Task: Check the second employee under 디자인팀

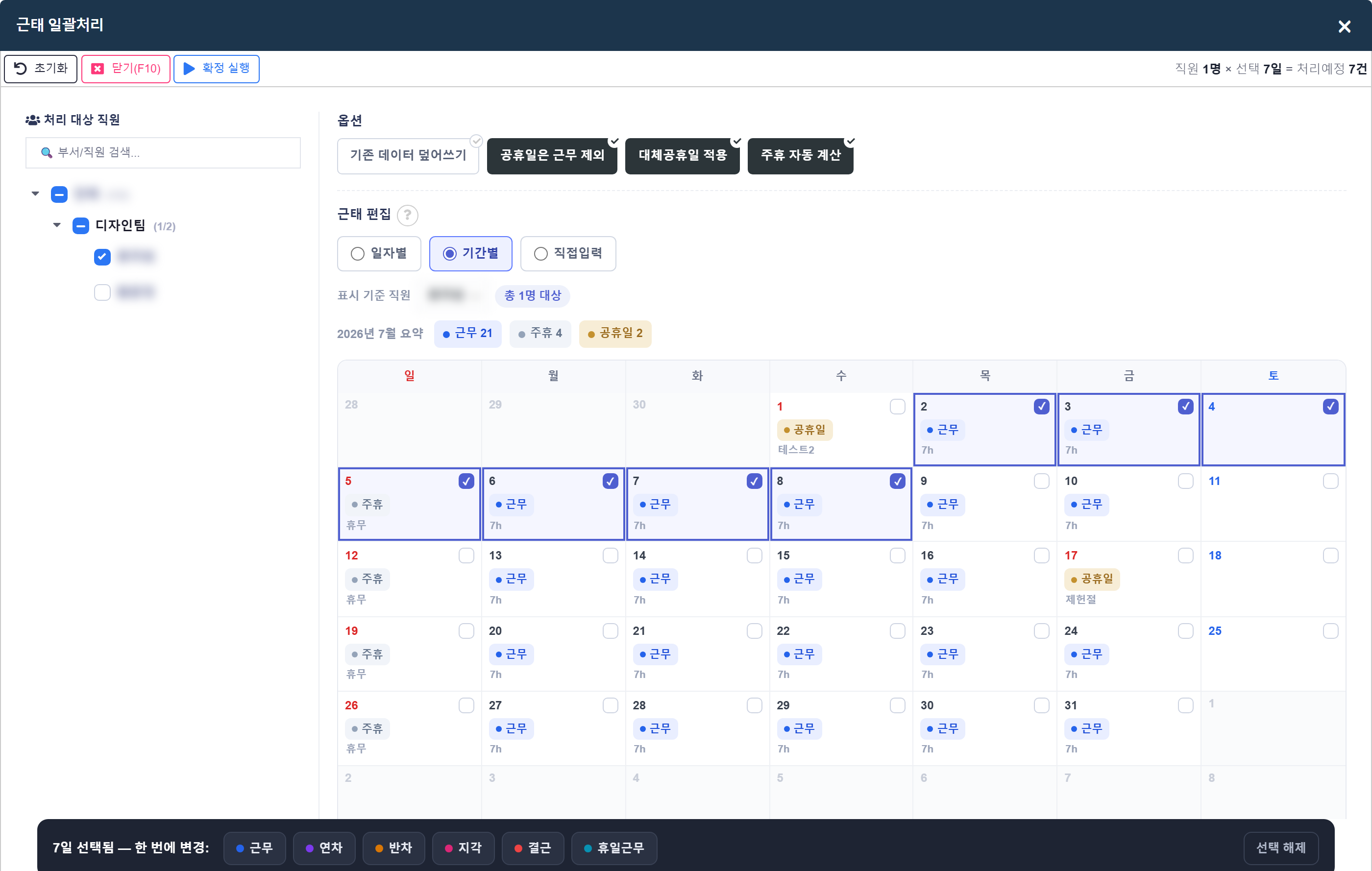Action: (x=102, y=292)
